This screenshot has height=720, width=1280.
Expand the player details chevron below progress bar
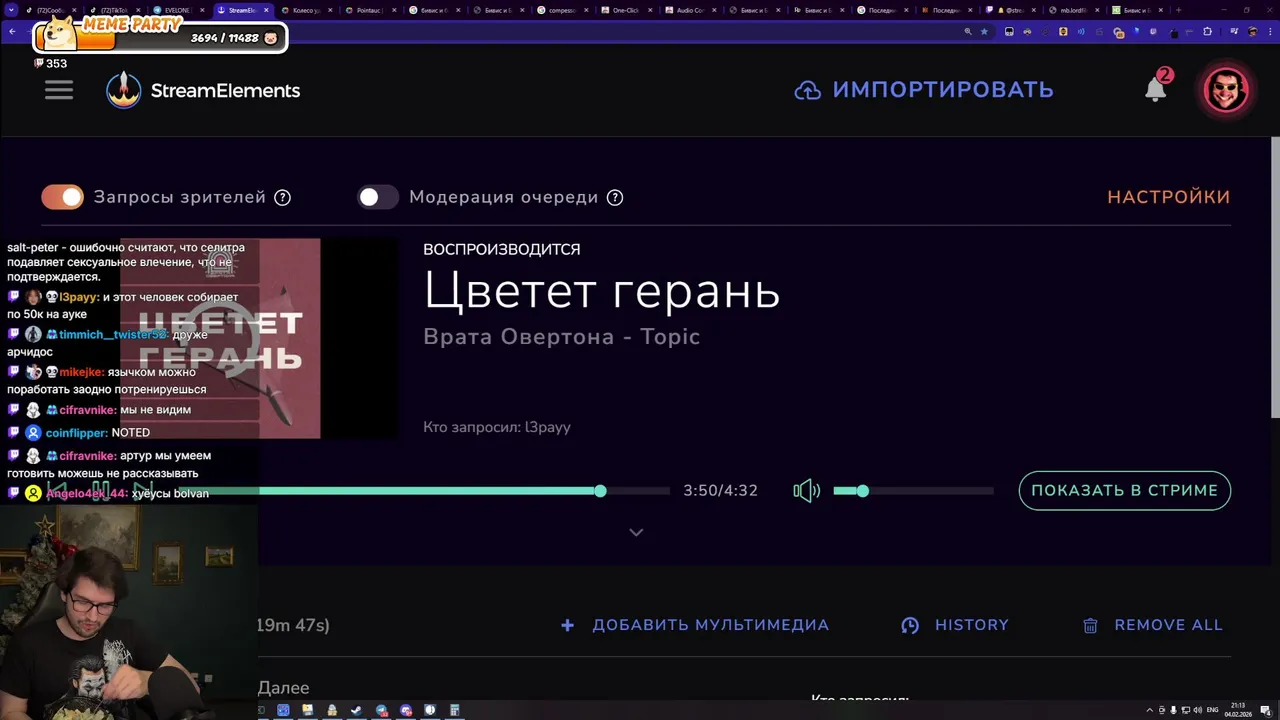pos(636,532)
